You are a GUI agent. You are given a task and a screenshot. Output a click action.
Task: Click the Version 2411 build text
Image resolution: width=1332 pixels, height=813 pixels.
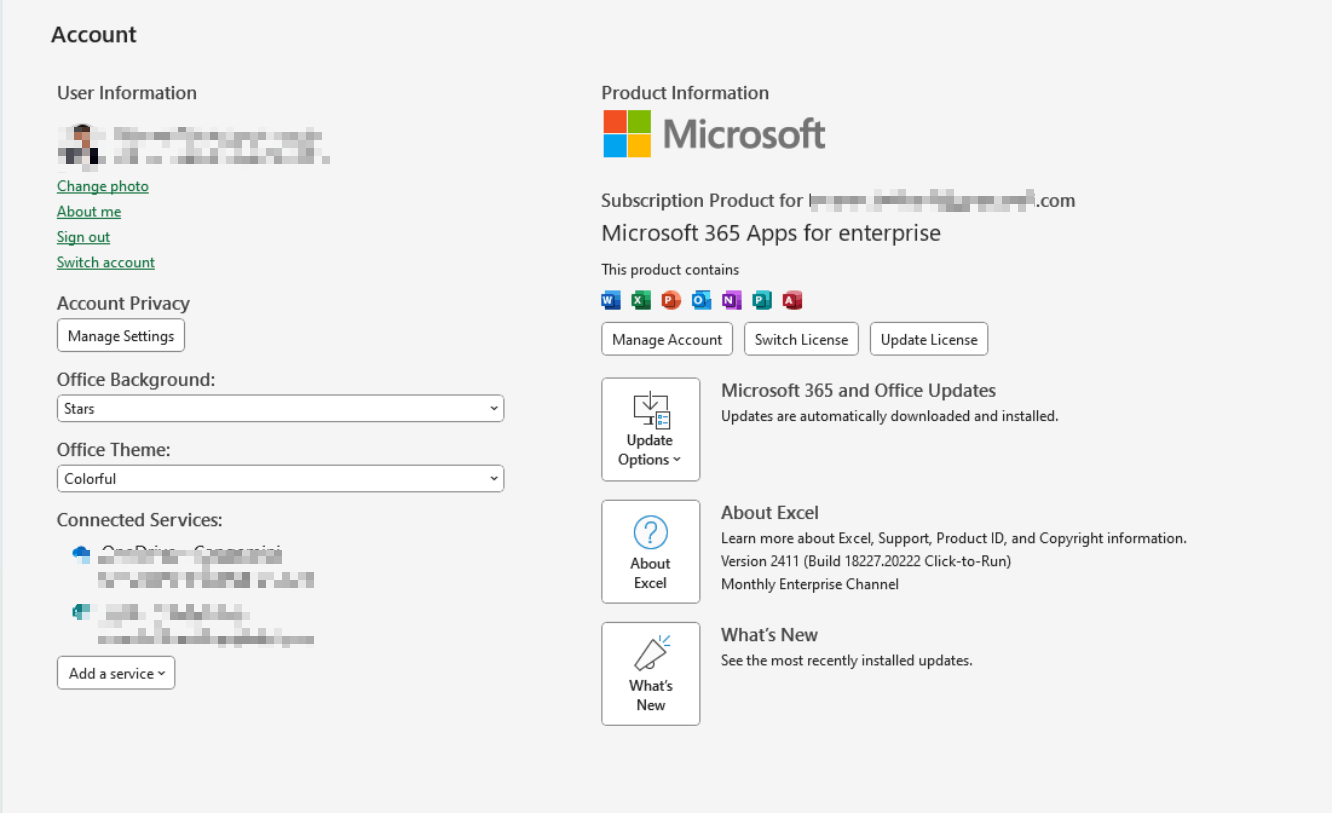point(866,561)
